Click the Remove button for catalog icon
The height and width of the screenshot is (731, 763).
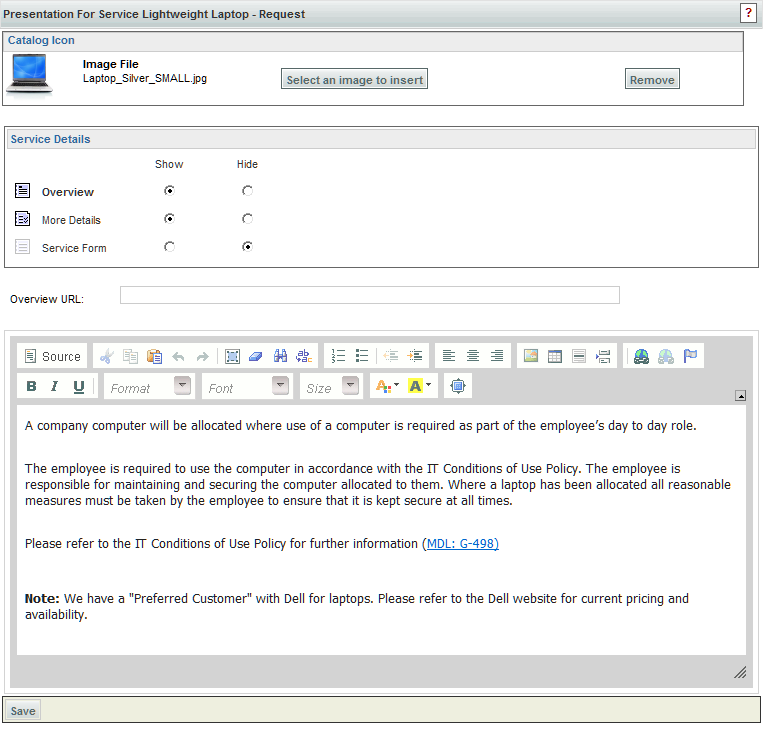[x=652, y=79]
